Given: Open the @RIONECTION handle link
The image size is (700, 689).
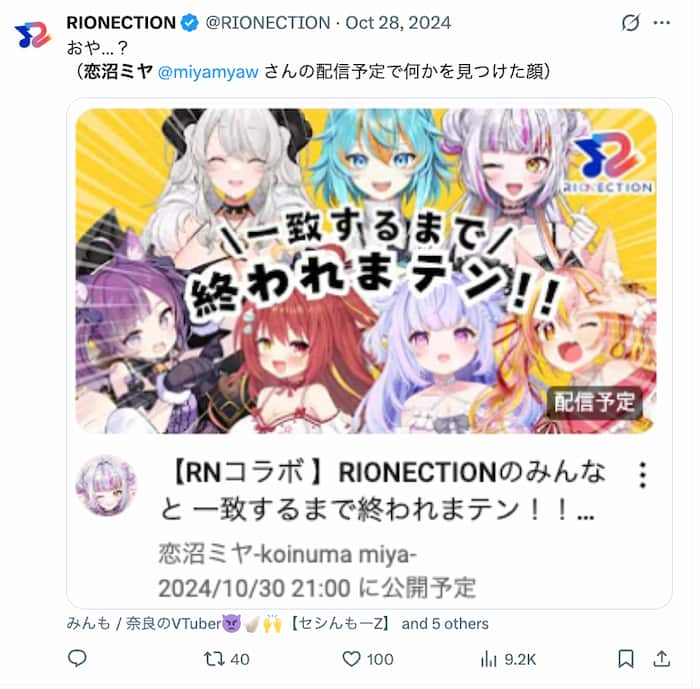Looking at the screenshot, I should (268, 22).
